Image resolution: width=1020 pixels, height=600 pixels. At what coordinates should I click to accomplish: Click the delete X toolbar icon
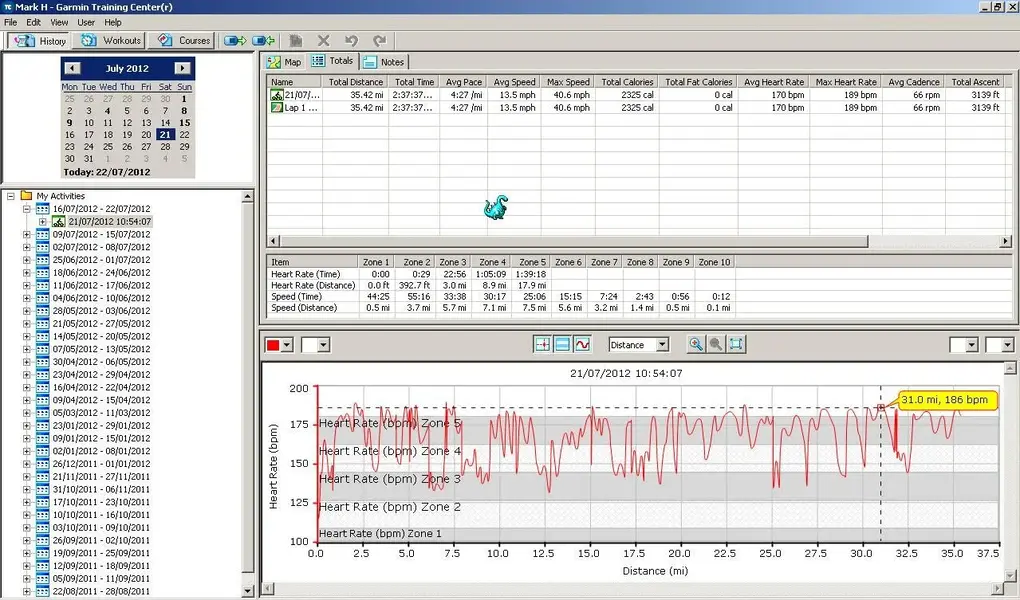[323, 40]
